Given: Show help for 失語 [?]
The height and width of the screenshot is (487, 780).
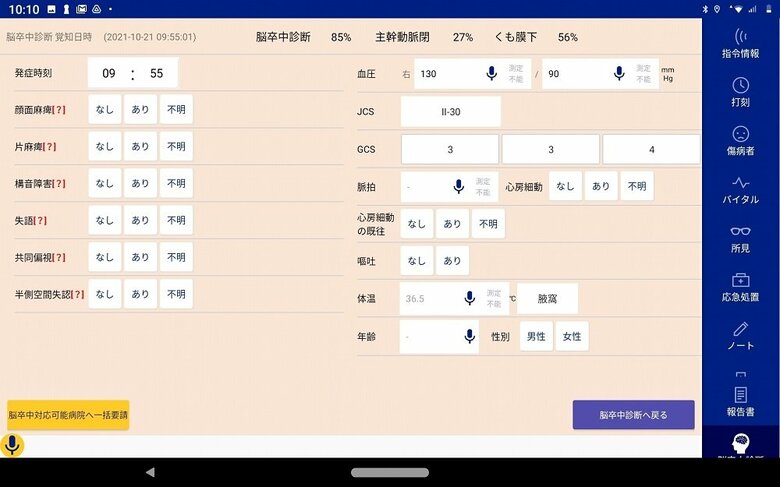Looking at the screenshot, I should point(40,220).
